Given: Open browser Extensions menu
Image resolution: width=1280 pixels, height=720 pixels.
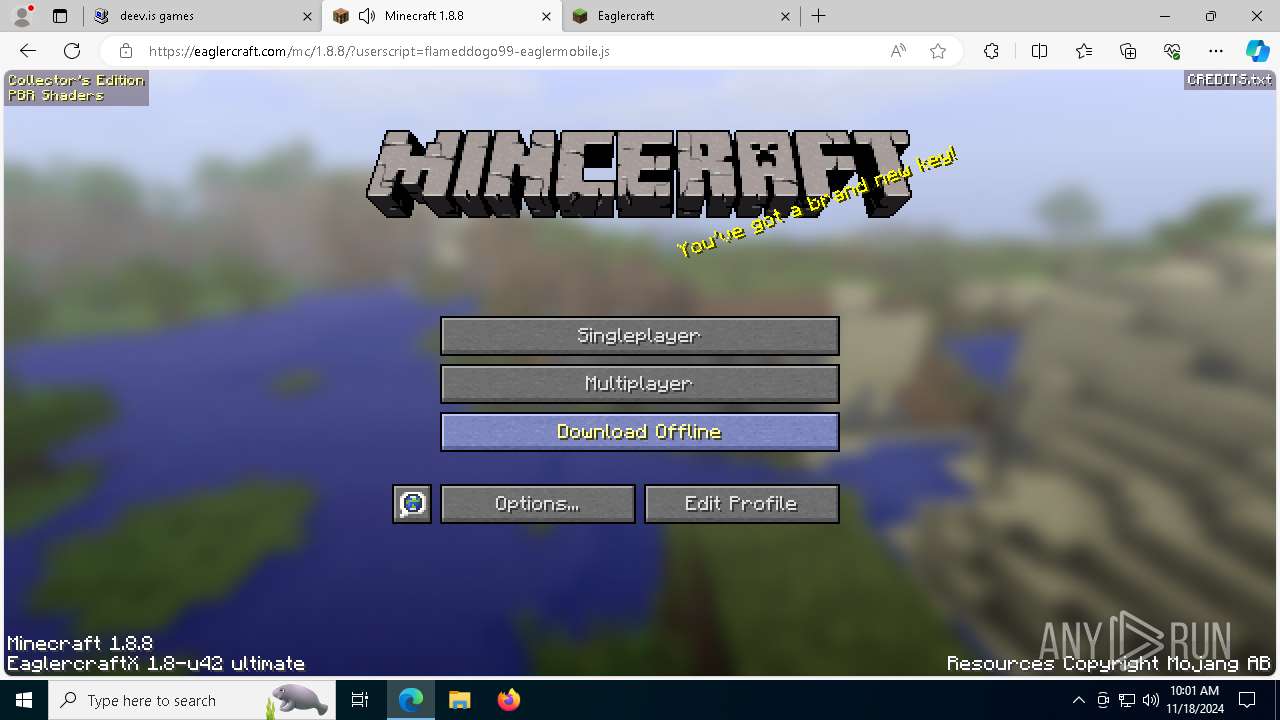Looking at the screenshot, I should 991,51.
